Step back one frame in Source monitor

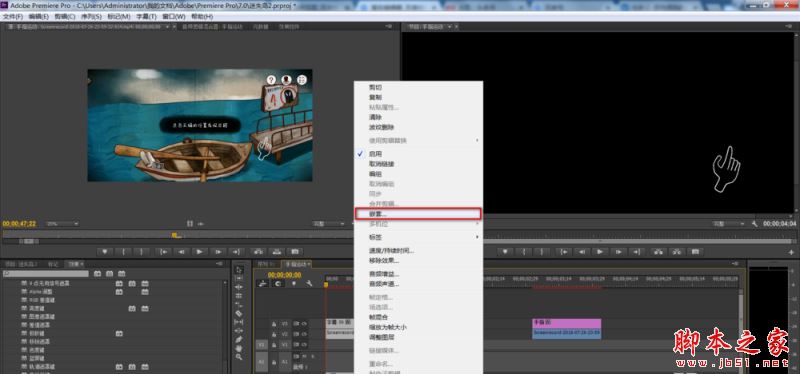[181, 252]
